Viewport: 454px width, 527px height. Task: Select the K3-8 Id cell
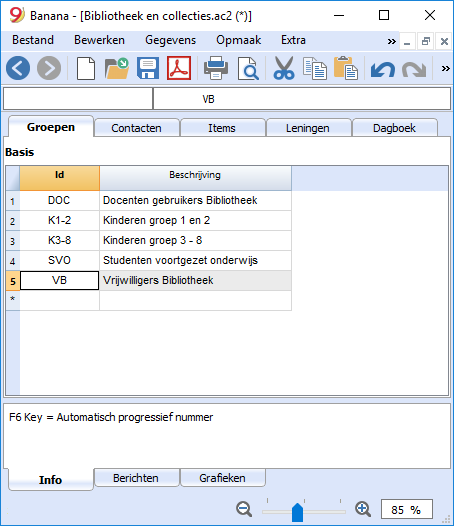point(59,240)
